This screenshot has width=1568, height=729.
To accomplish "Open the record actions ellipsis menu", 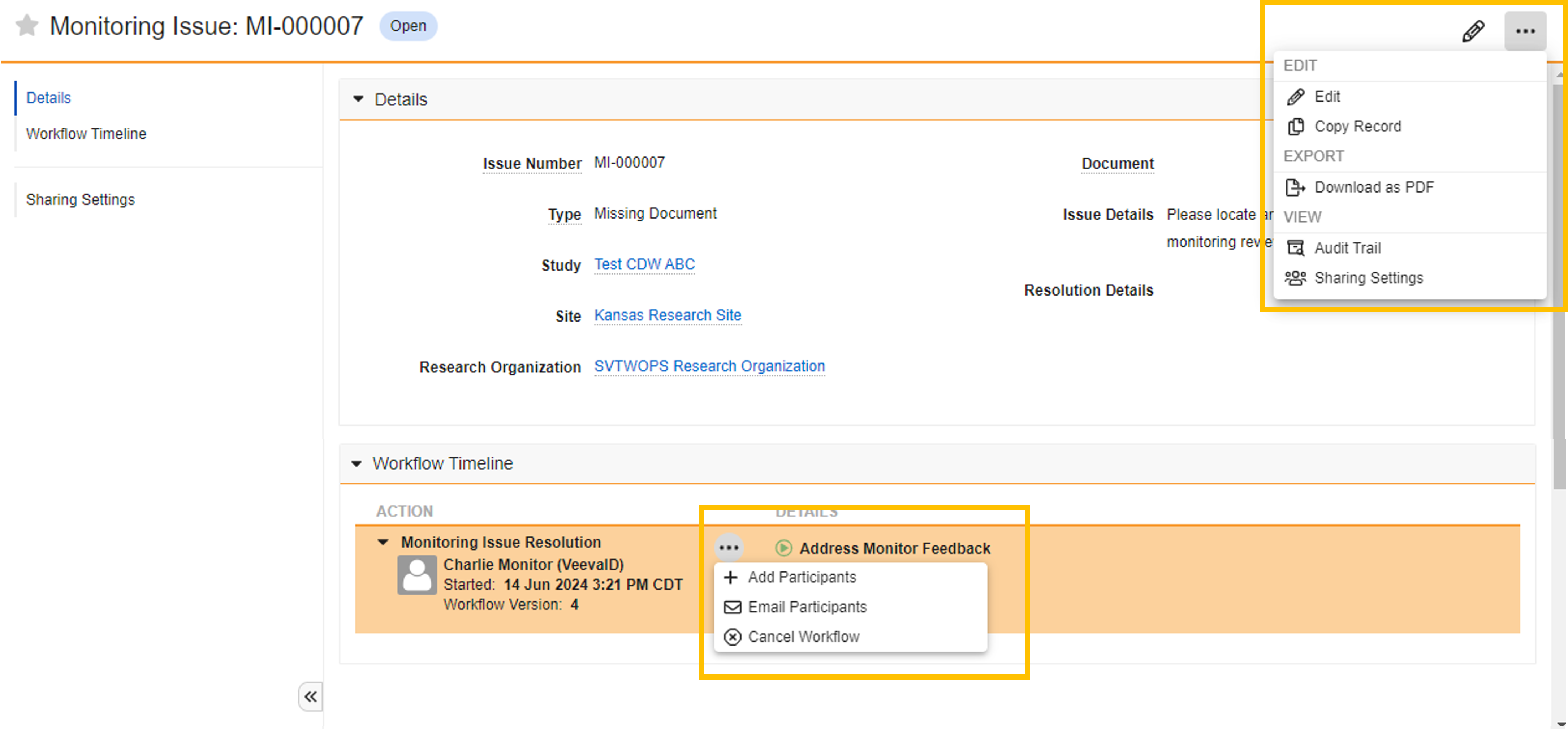I will (1525, 30).
